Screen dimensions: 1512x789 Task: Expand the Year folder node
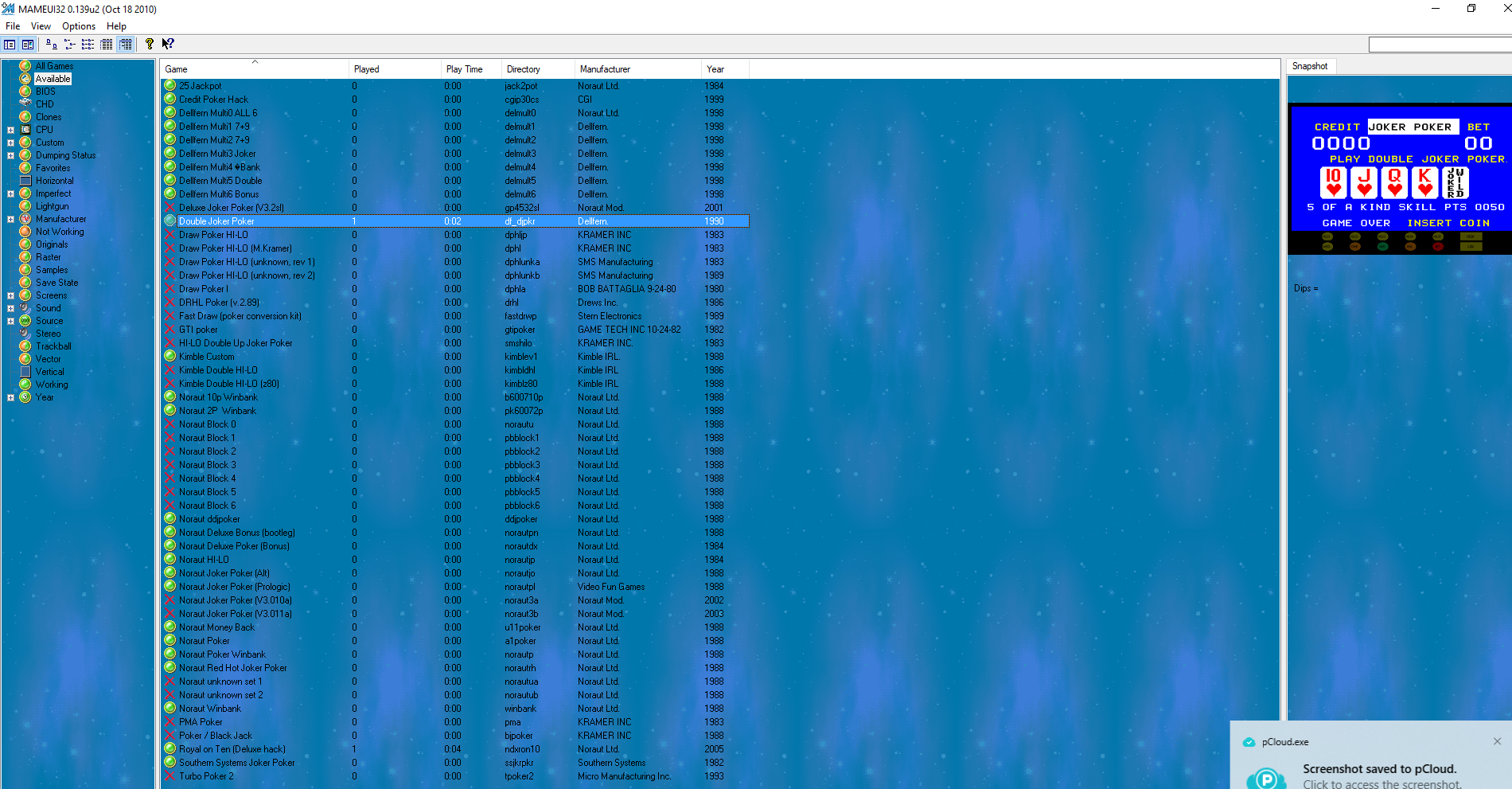point(10,397)
